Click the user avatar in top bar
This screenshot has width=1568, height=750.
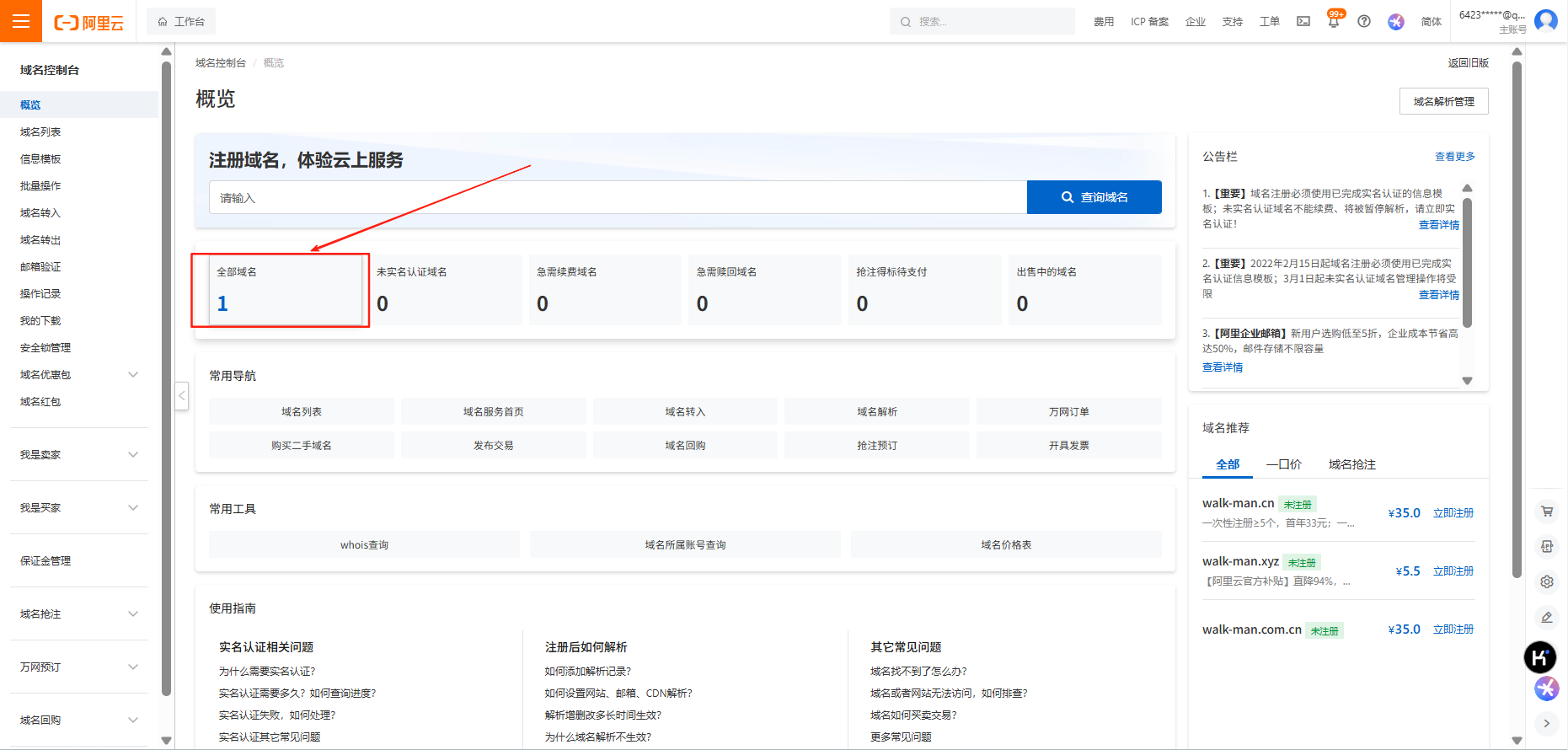pos(1546,20)
